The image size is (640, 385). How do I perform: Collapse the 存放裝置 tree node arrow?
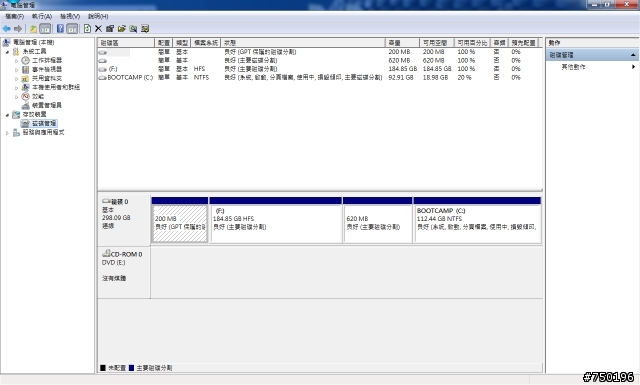tap(7, 115)
